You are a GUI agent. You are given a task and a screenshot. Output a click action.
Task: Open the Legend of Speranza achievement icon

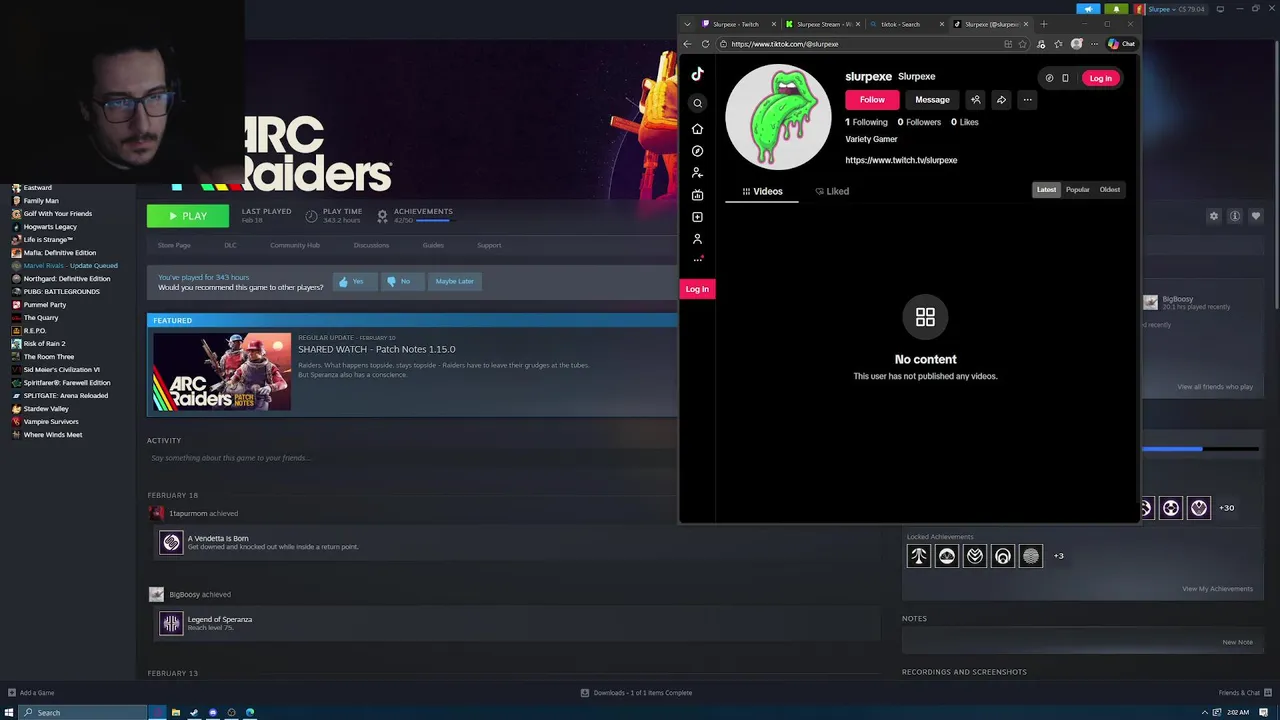pos(171,623)
